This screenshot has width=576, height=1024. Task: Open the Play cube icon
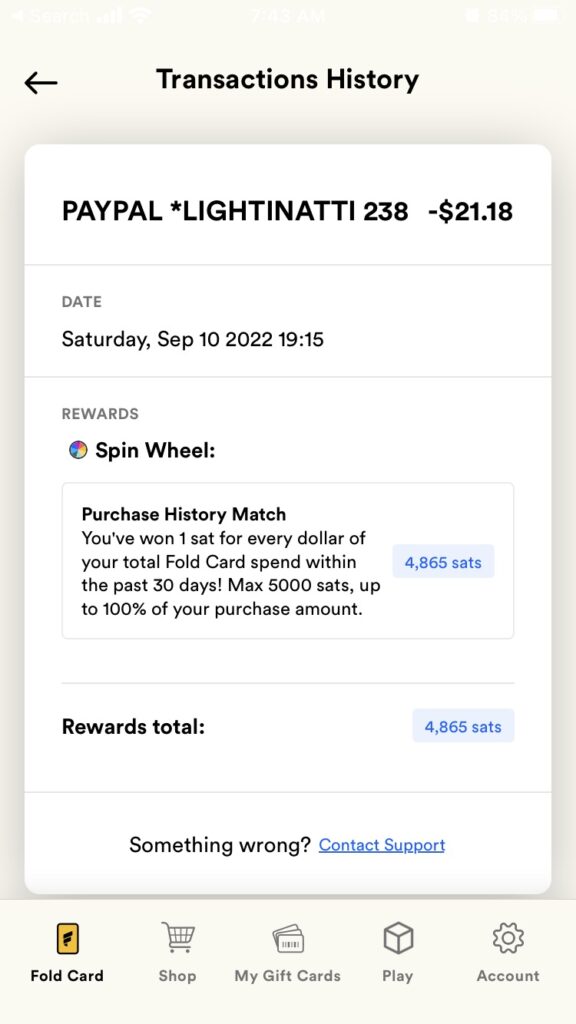pos(398,938)
